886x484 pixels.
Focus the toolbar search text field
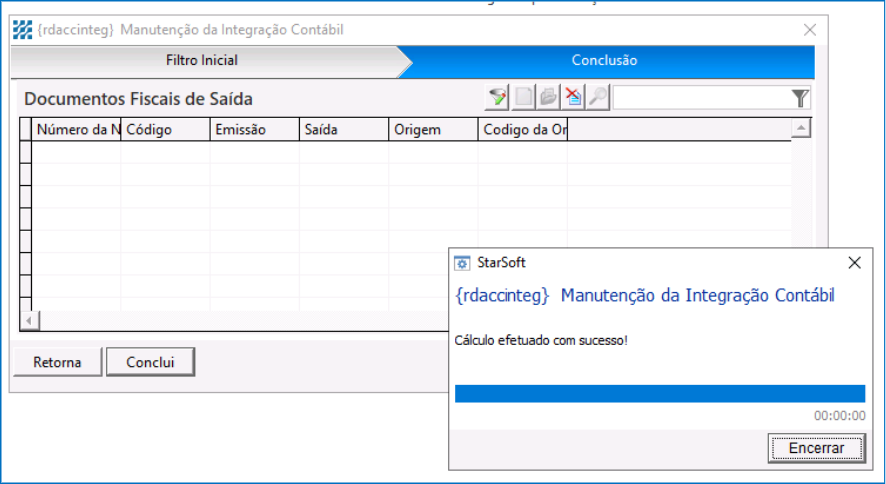pos(700,97)
